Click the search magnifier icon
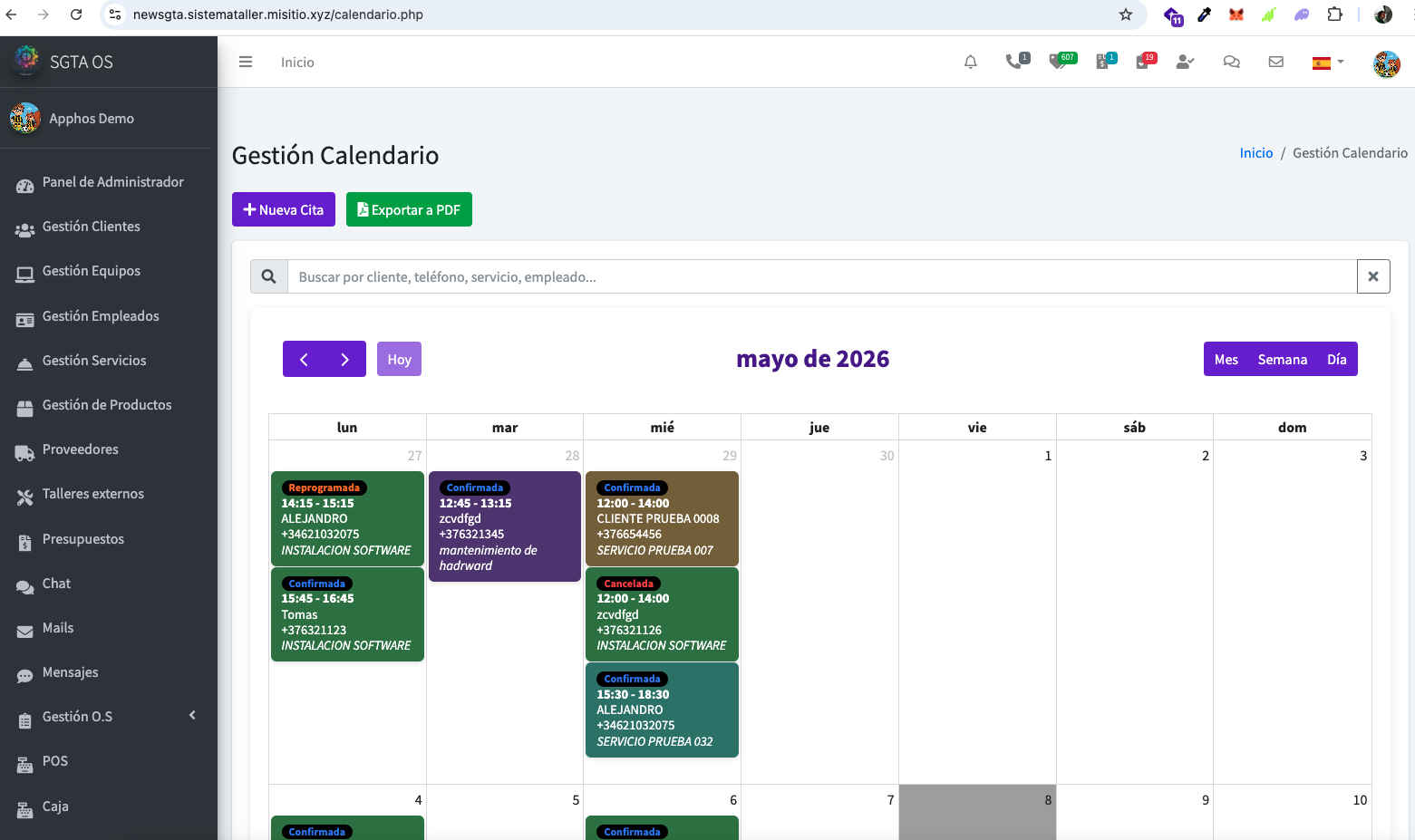Screen dimensions: 1415x840 pos(269,276)
